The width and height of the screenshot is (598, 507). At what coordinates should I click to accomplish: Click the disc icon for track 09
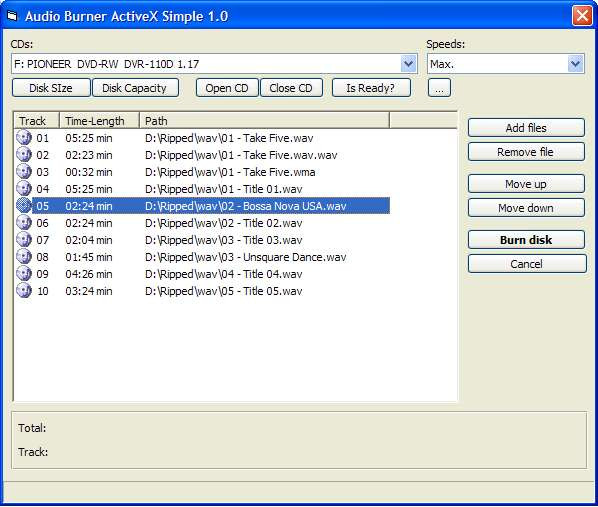tap(24, 274)
